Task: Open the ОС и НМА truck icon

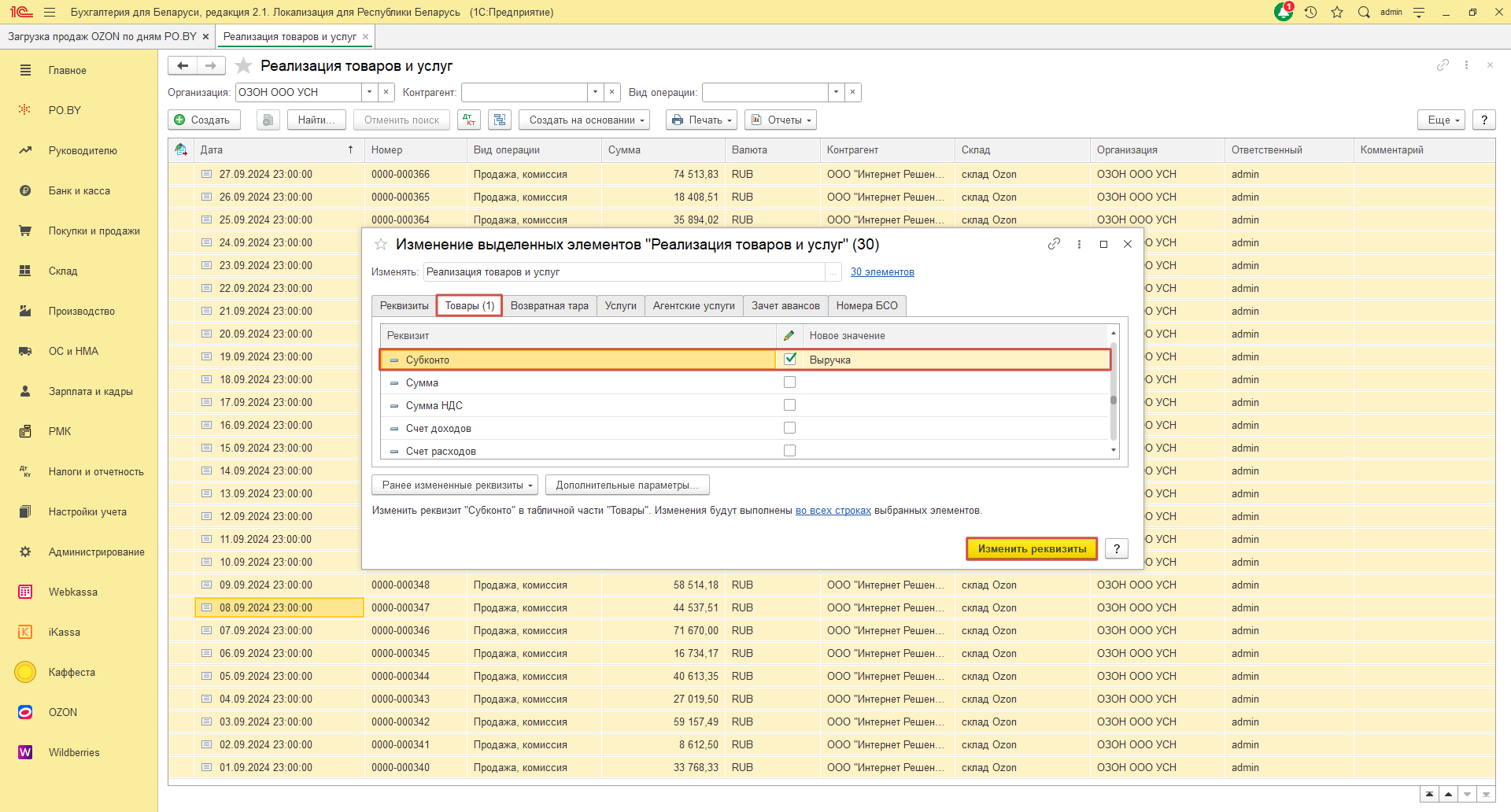Action: tap(25, 351)
